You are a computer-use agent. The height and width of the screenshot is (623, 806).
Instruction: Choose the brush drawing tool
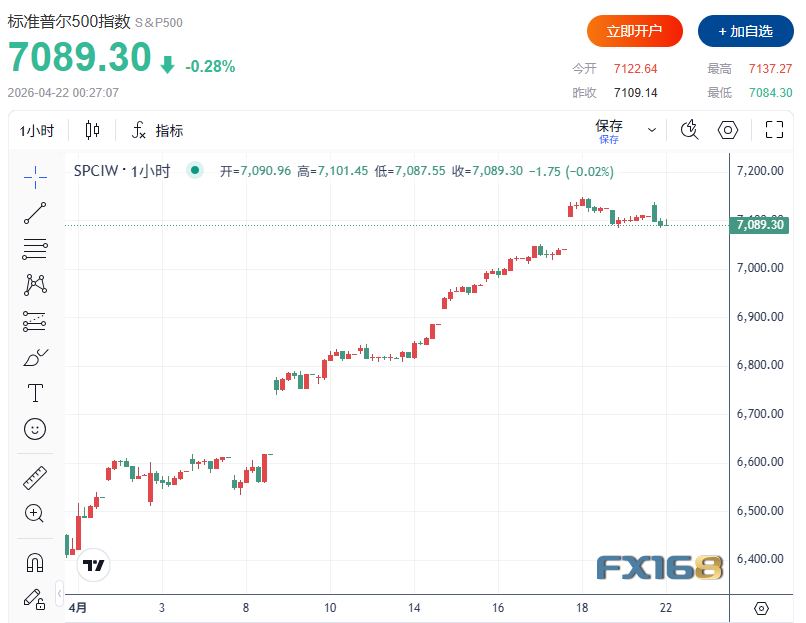pos(35,357)
